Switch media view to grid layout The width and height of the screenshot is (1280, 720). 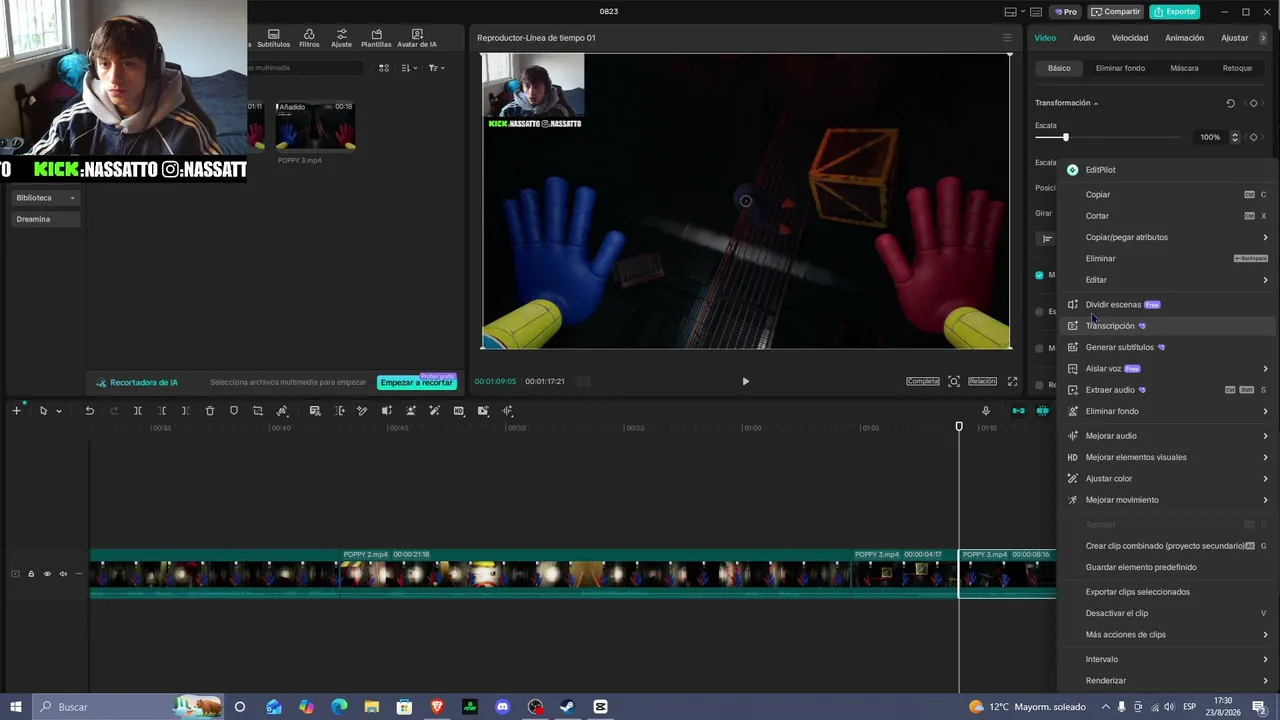point(384,68)
